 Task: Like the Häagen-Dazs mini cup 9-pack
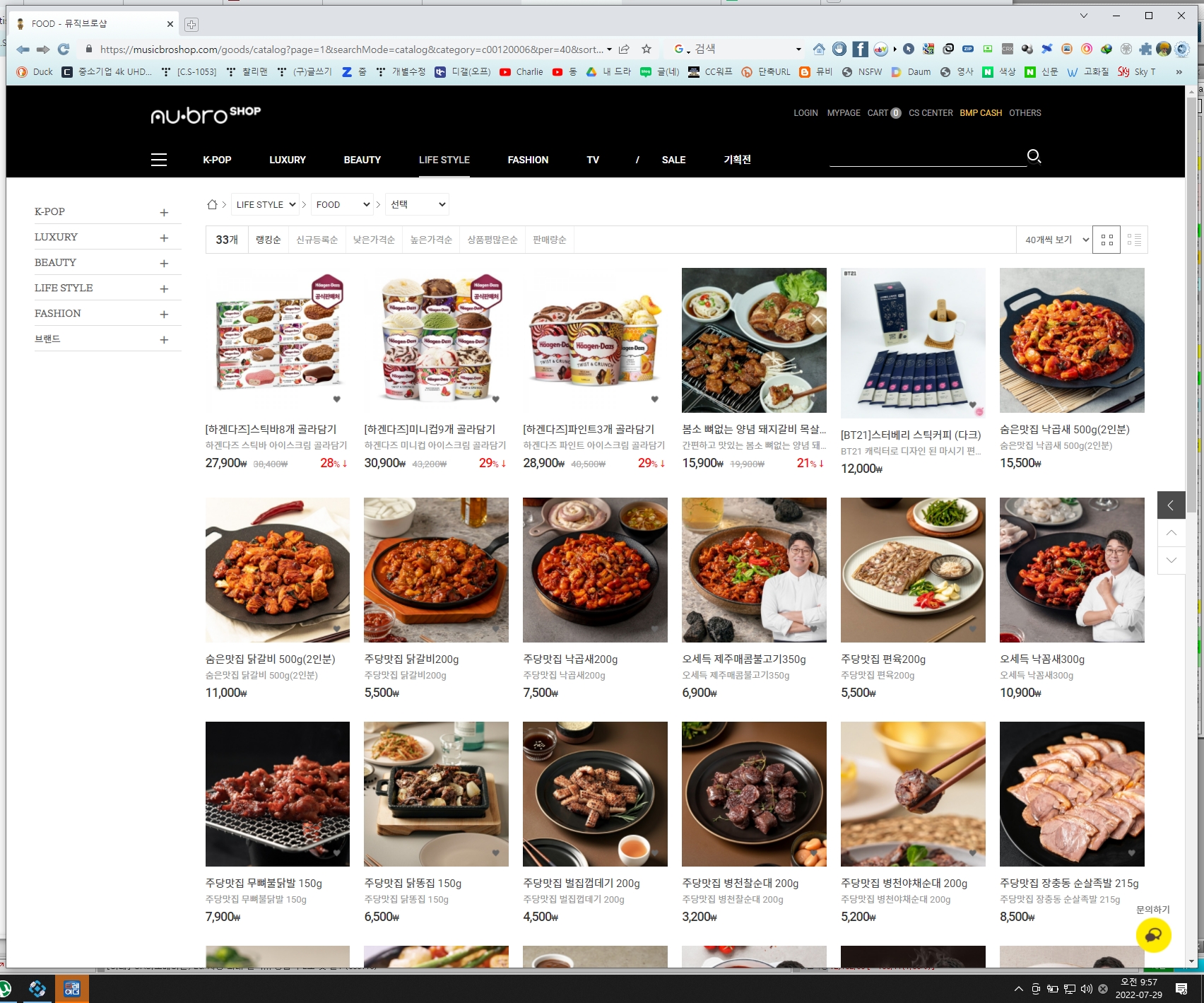(x=496, y=399)
